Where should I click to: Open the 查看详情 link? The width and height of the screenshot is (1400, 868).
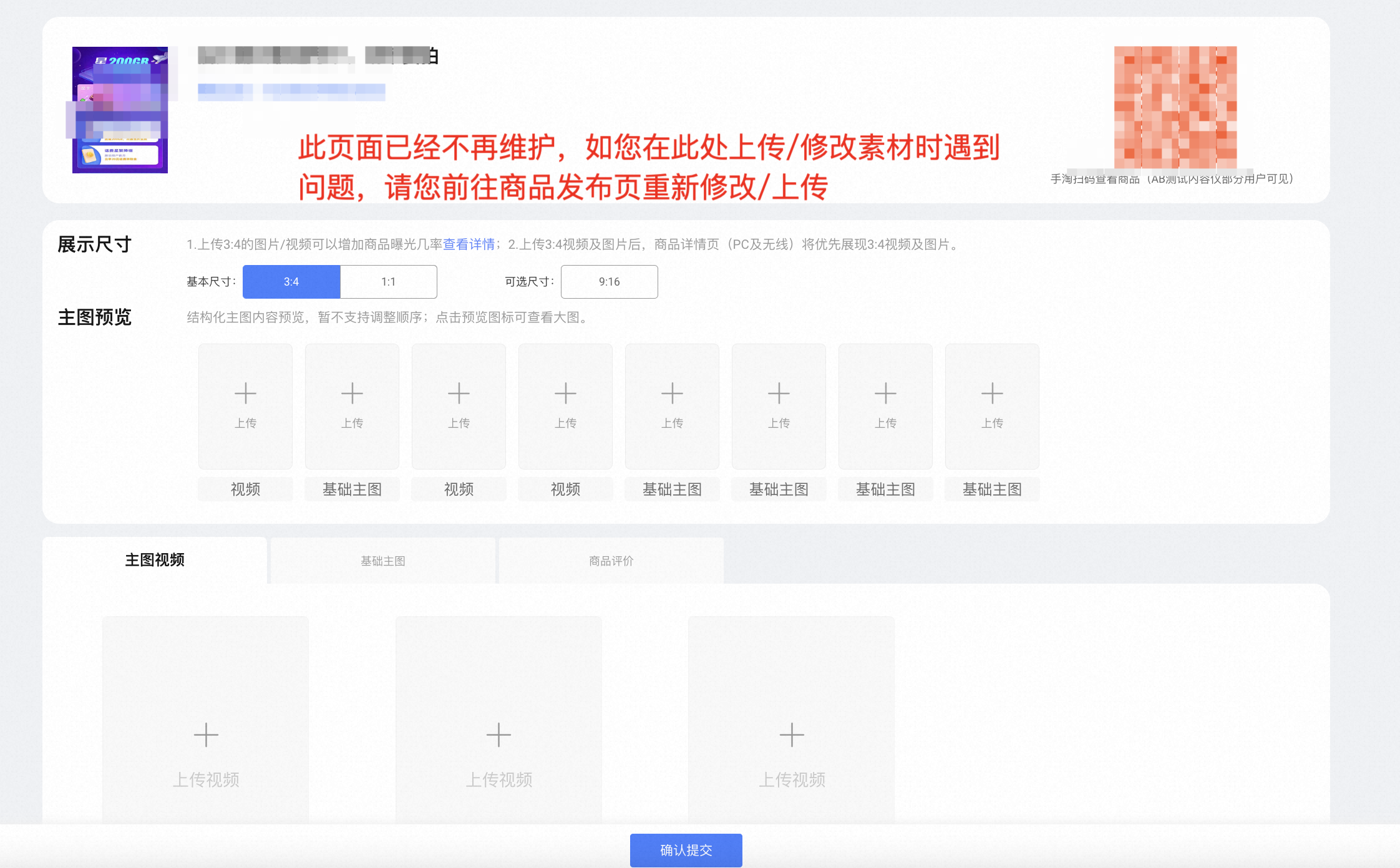point(469,244)
